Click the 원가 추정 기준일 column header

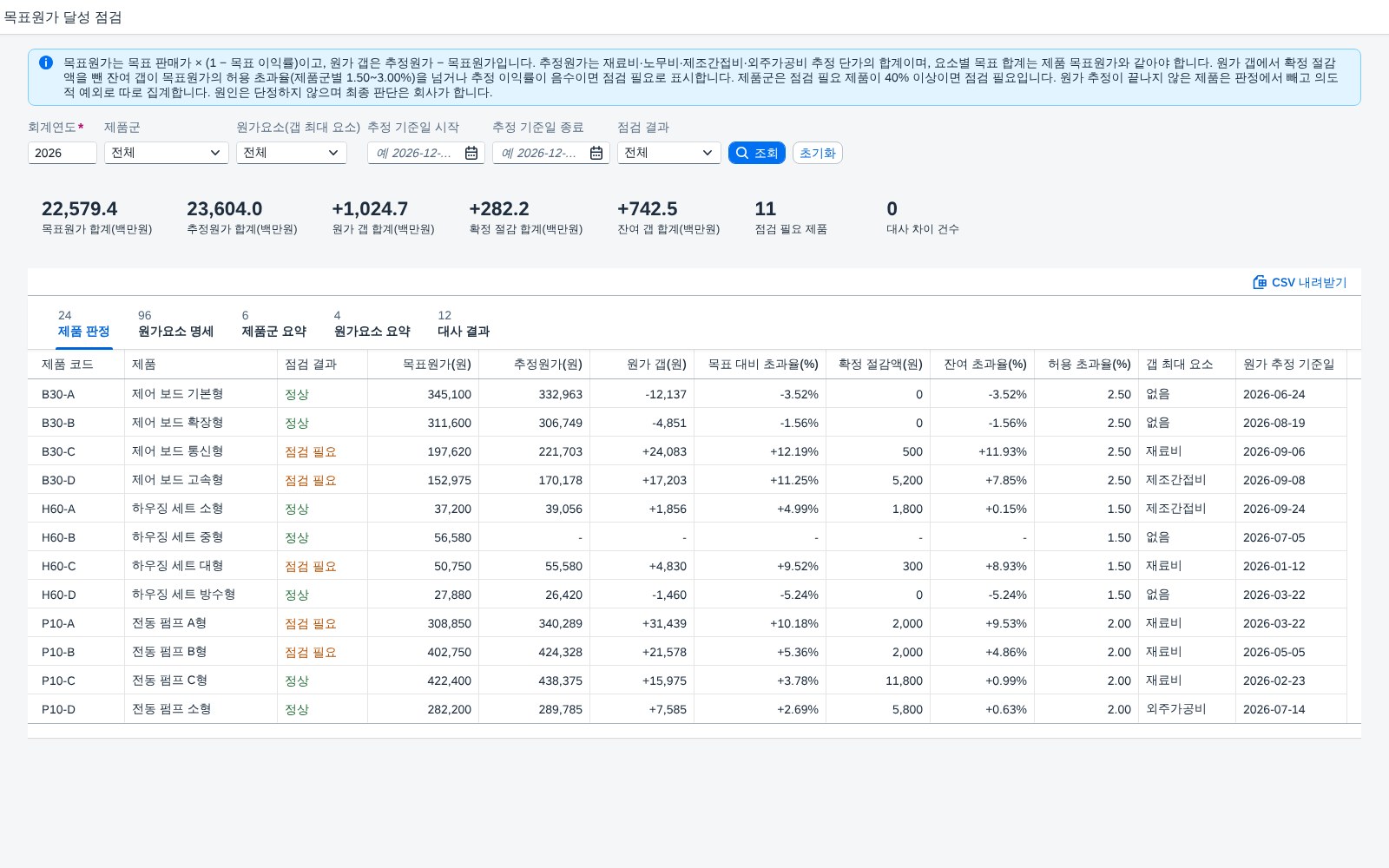(1292, 365)
